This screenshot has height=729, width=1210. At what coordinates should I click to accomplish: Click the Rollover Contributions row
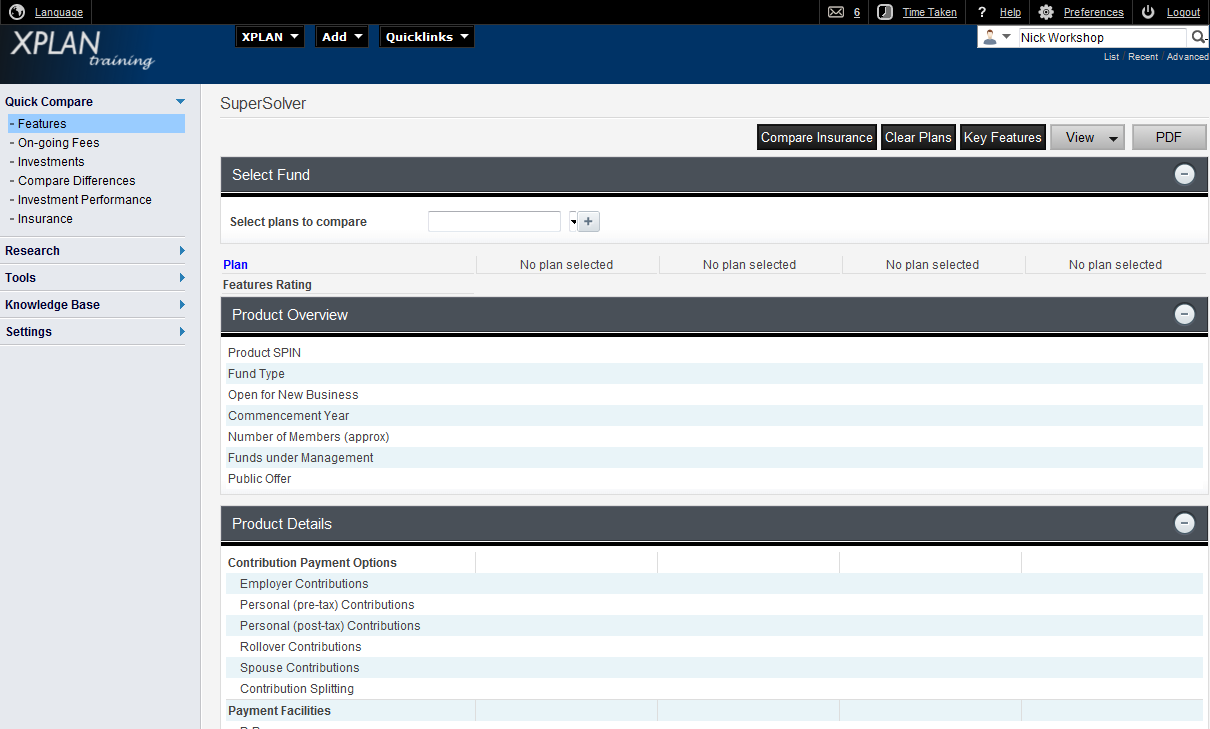click(715, 647)
